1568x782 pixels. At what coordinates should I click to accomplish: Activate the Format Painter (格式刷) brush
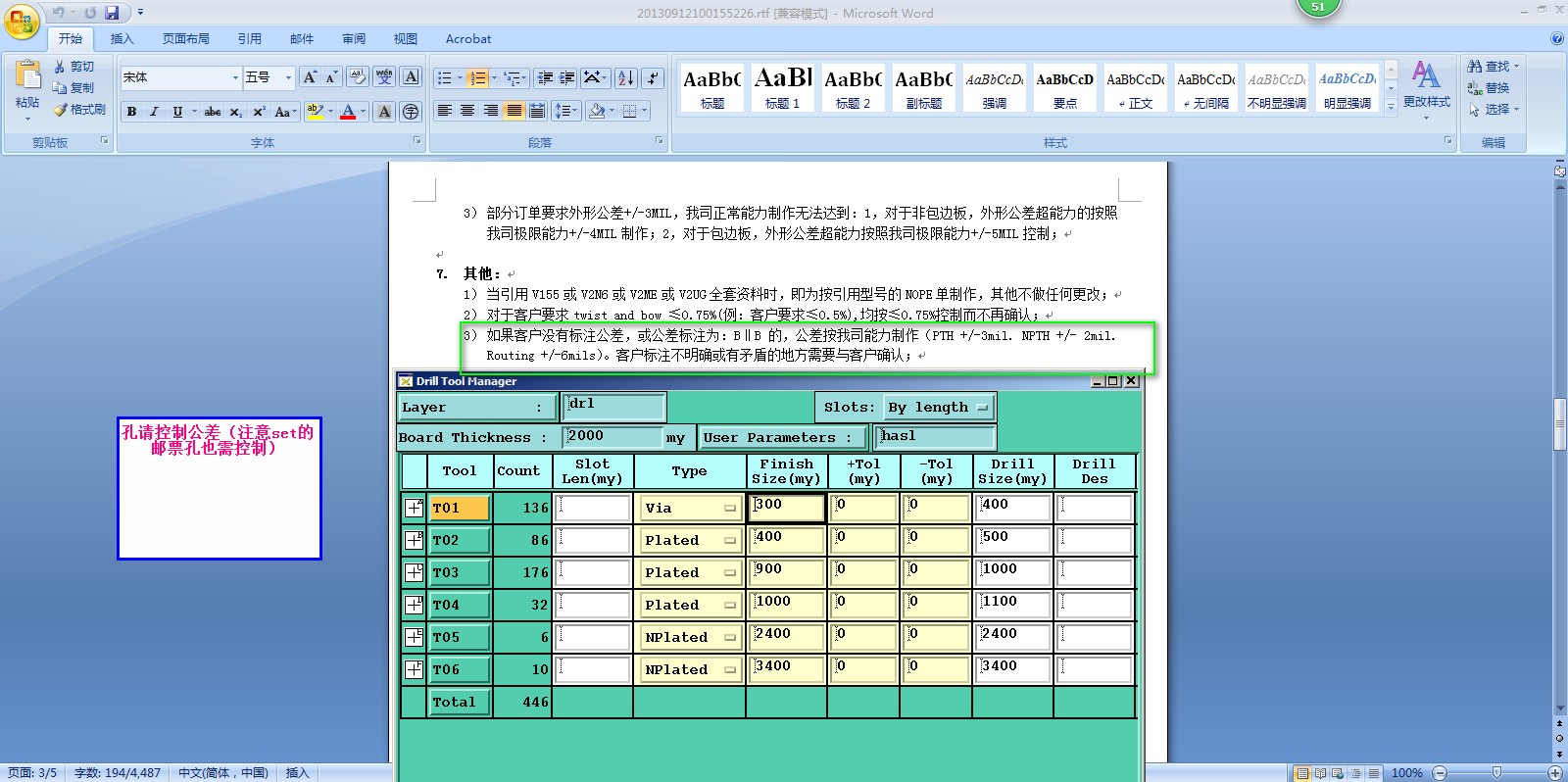click(60, 110)
